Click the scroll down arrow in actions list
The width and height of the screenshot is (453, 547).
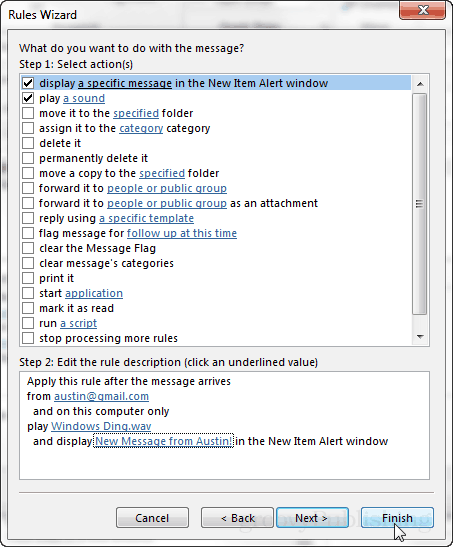point(420,337)
